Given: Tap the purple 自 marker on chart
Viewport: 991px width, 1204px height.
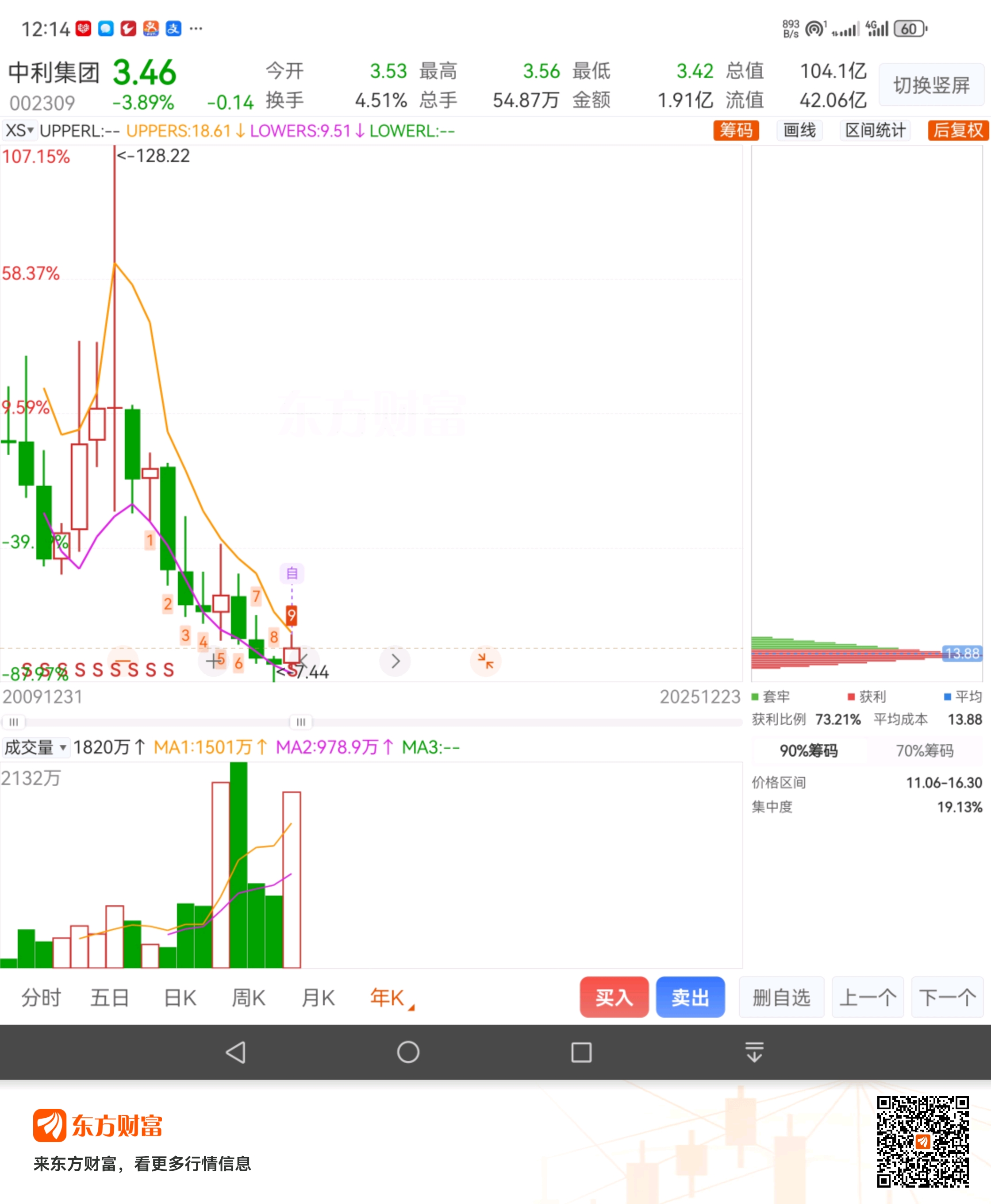Looking at the screenshot, I should (x=292, y=573).
